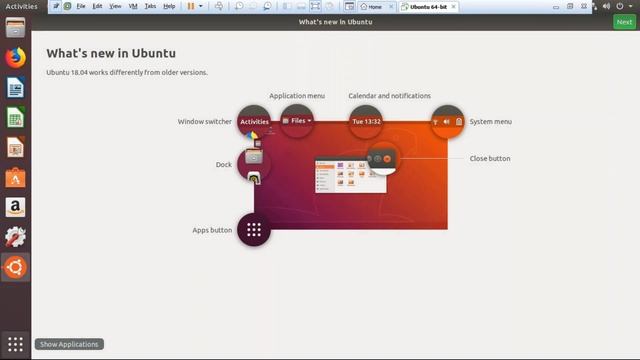Open the VMware Tabs menu

tap(150, 6)
